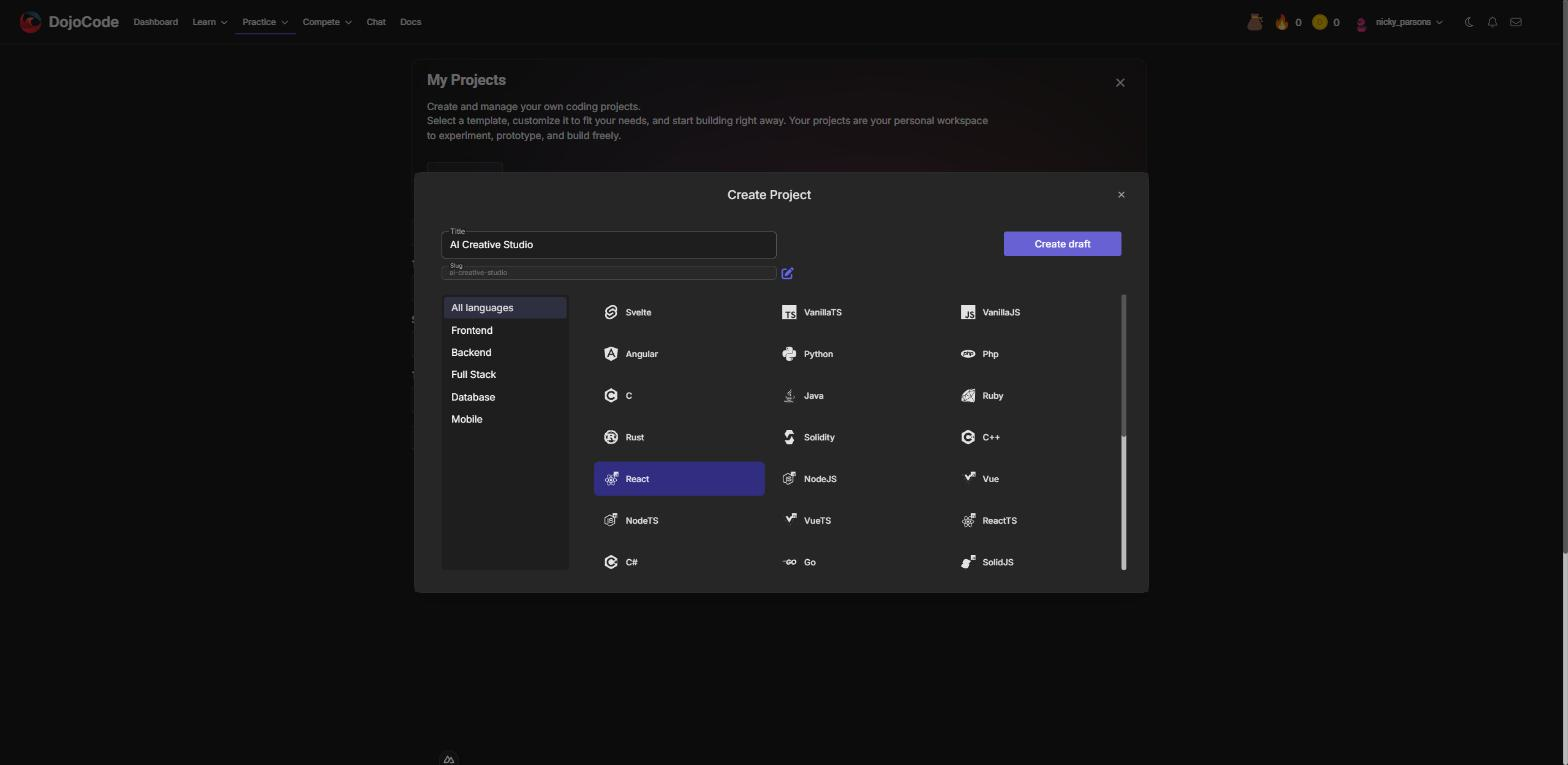Open the messages envelope icon
Image resolution: width=1568 pixels, height=765 pixels.
pyautogui.click(x=1516, y=22)
